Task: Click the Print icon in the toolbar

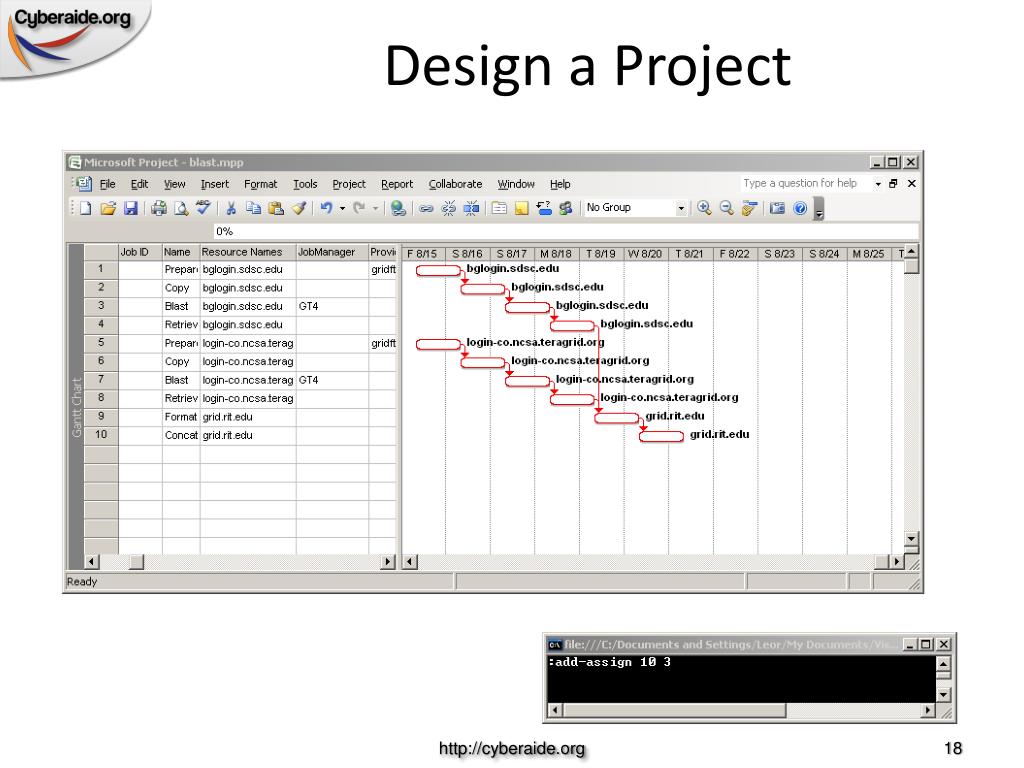Action: point(159,208)
